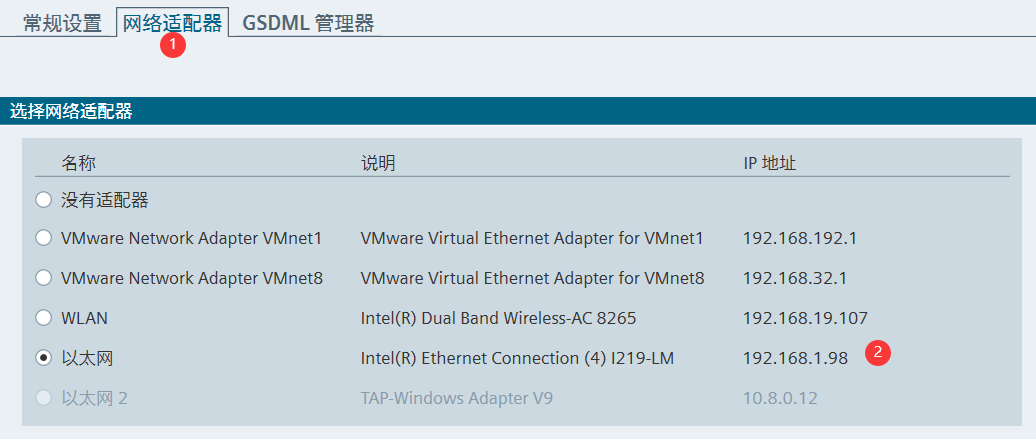
Task: Switch to the 常规设置 tab
Action: pos(62,23)
